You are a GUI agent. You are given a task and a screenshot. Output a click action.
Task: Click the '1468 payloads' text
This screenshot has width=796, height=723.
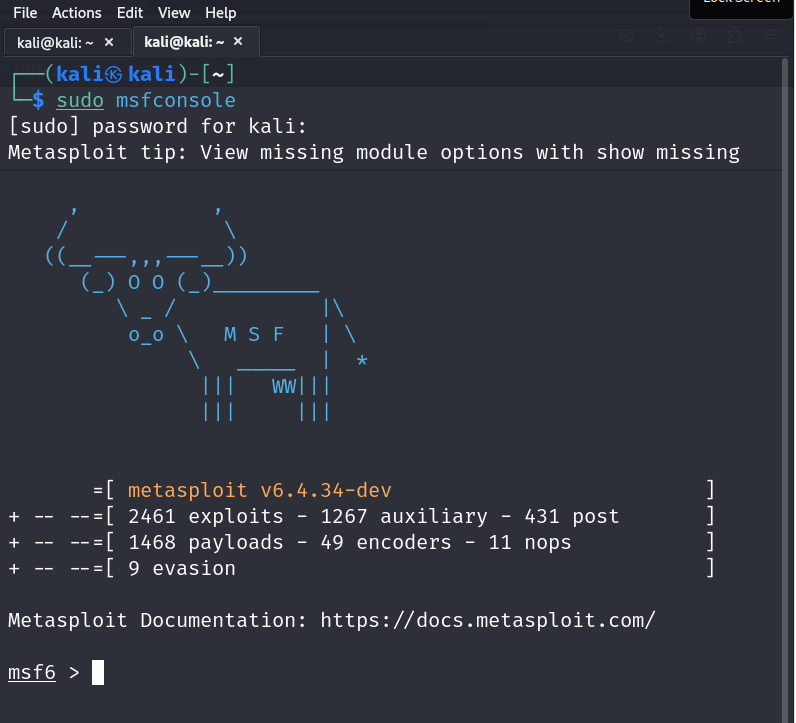click(x=206, y=542)
